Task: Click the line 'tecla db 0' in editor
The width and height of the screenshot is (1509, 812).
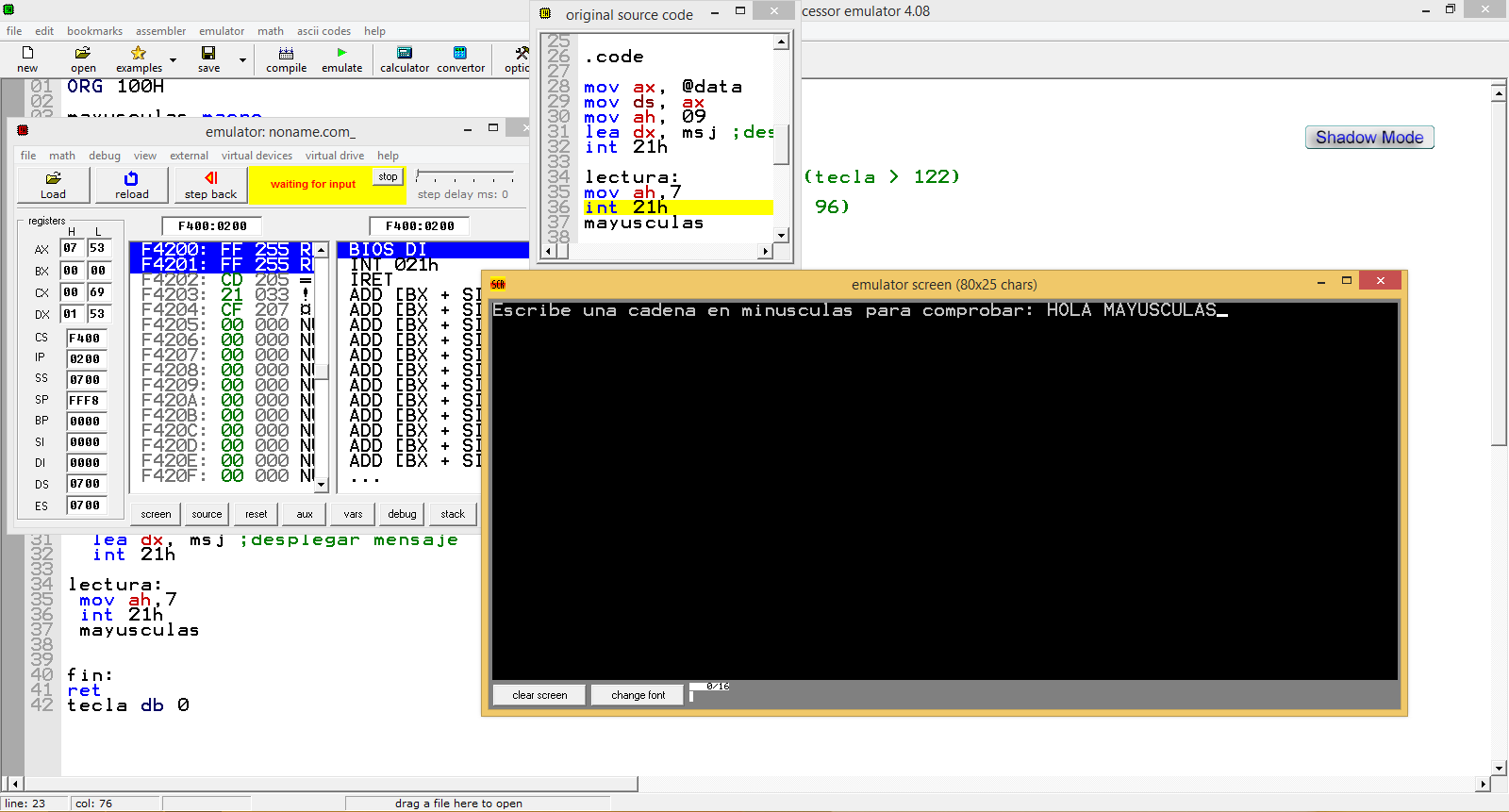Action: [x=128, y=705]
